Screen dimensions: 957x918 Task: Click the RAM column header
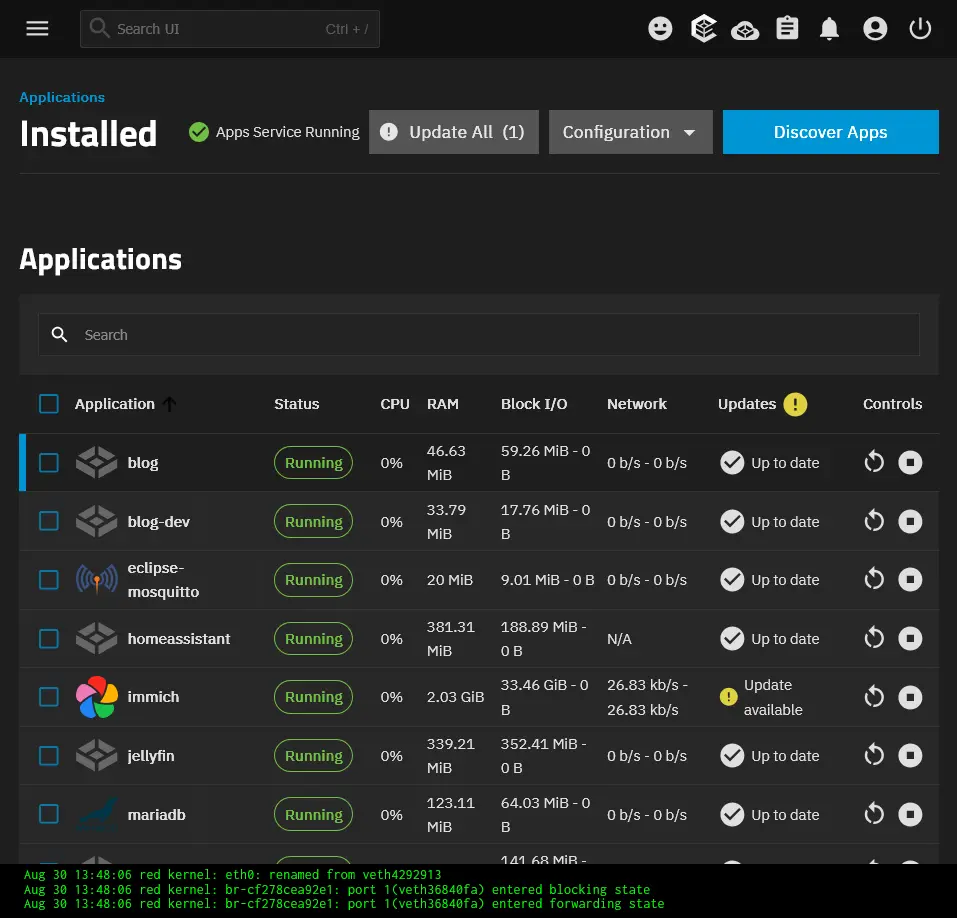442,404
